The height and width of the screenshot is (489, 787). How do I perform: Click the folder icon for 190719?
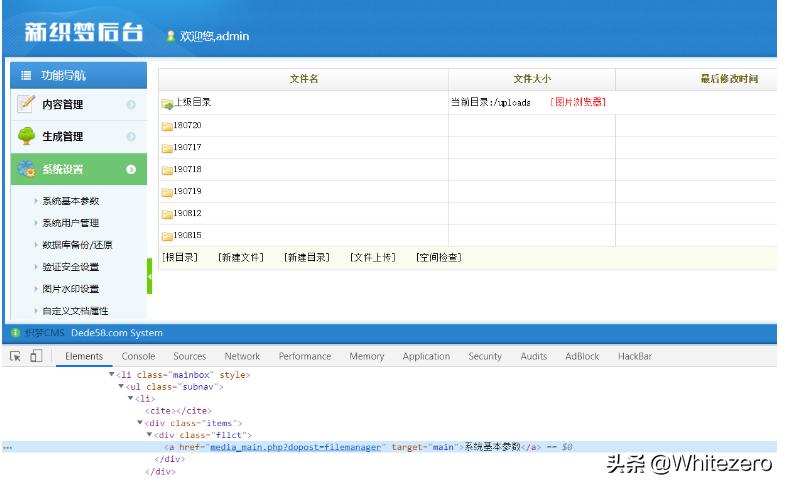coord(167,192)
